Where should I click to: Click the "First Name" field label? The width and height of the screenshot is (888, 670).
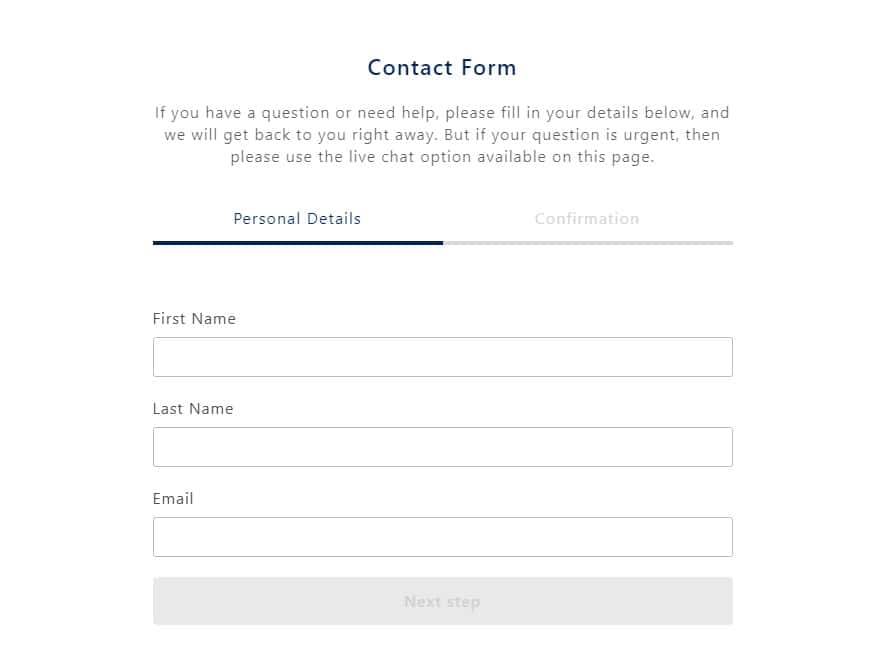click(194, 319)
